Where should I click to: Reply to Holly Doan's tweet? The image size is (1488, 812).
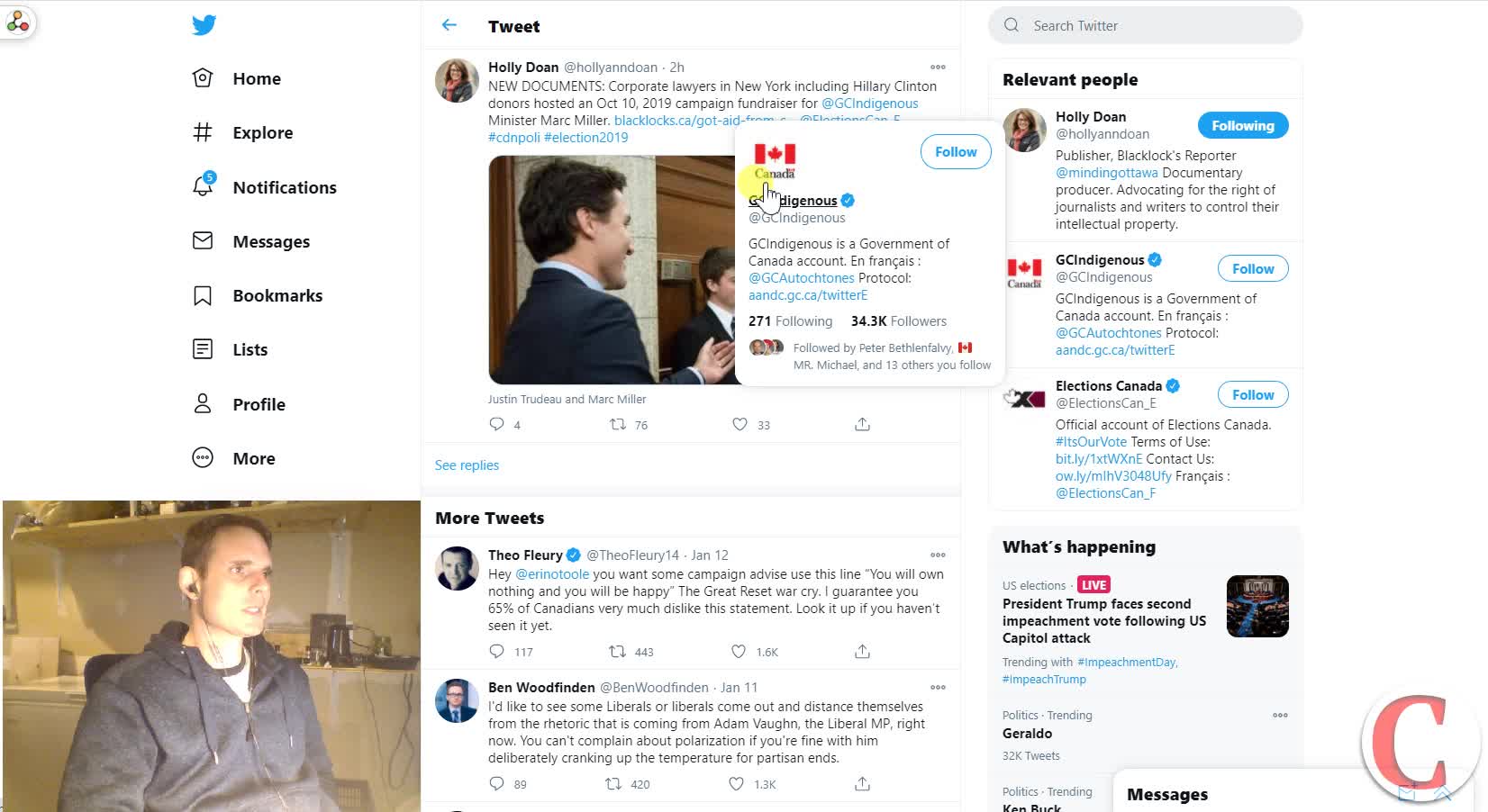coord(496,424)
